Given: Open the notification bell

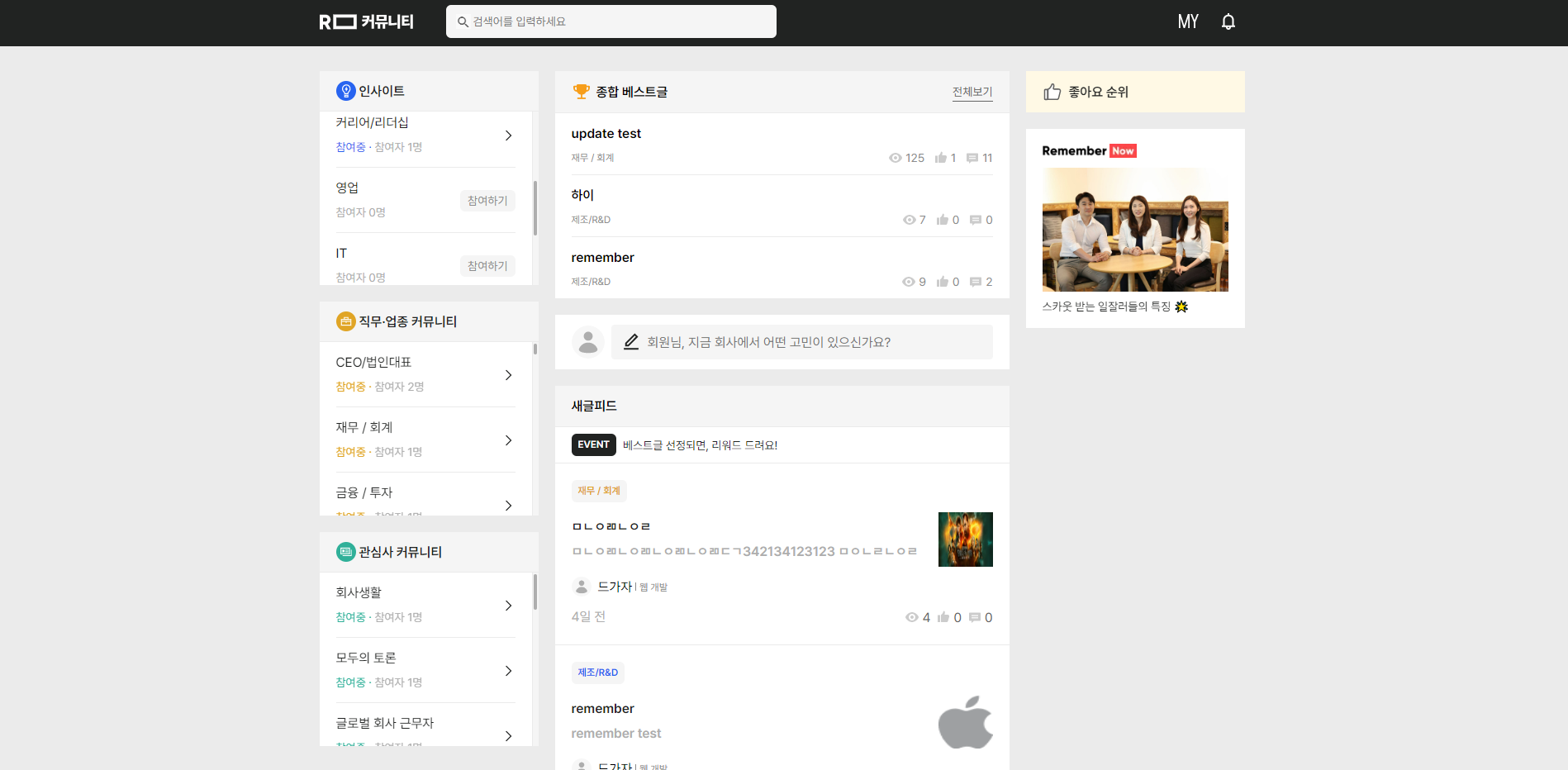Looking at the screenshot, I should click(x=1228, y=21).
